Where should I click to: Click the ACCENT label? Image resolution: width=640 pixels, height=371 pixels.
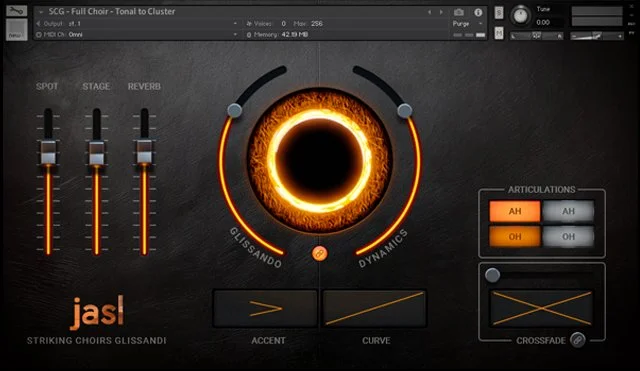[268, 340]
